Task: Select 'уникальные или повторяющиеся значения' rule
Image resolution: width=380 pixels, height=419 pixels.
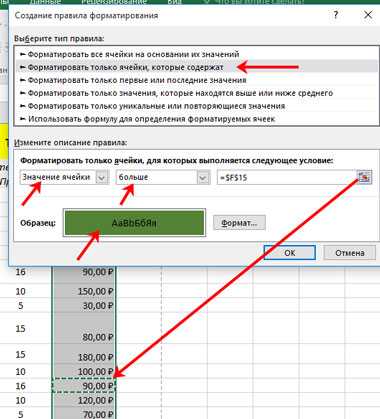Action: pyautogui.click(x=153, y=106)
